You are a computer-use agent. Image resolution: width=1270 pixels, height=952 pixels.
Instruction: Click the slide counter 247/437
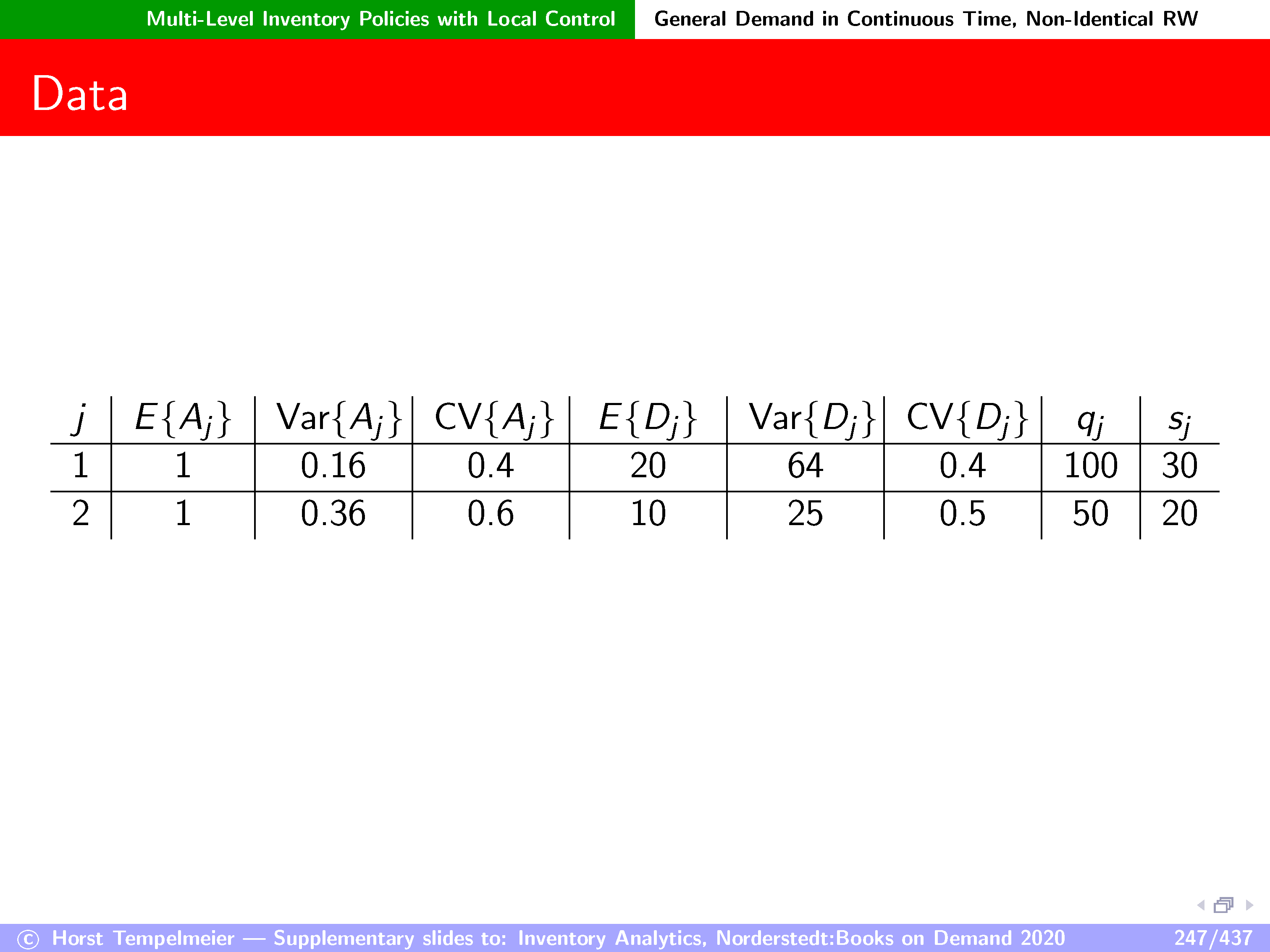pos(1212,938)
